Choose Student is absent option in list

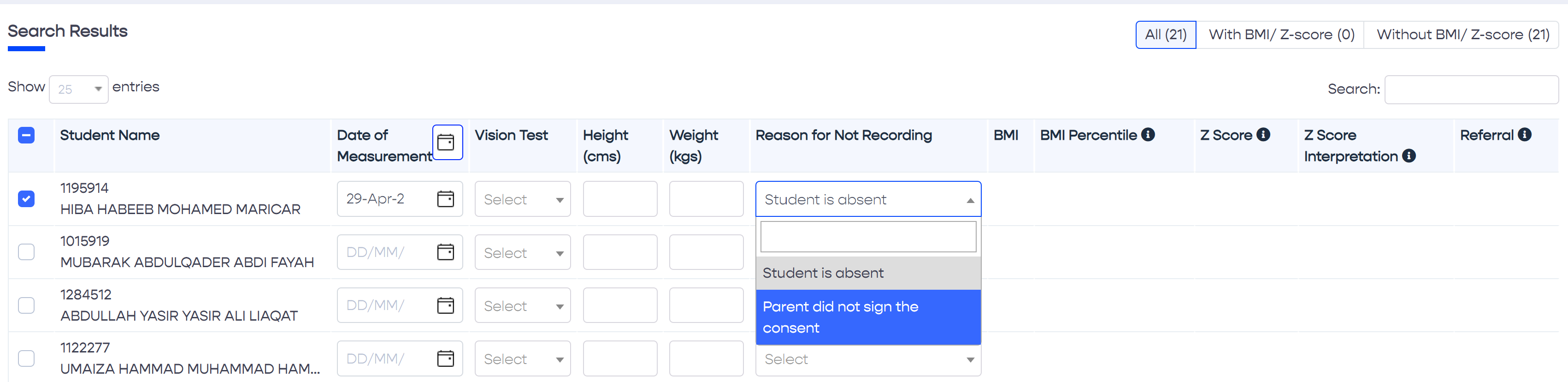click(867, 273)
